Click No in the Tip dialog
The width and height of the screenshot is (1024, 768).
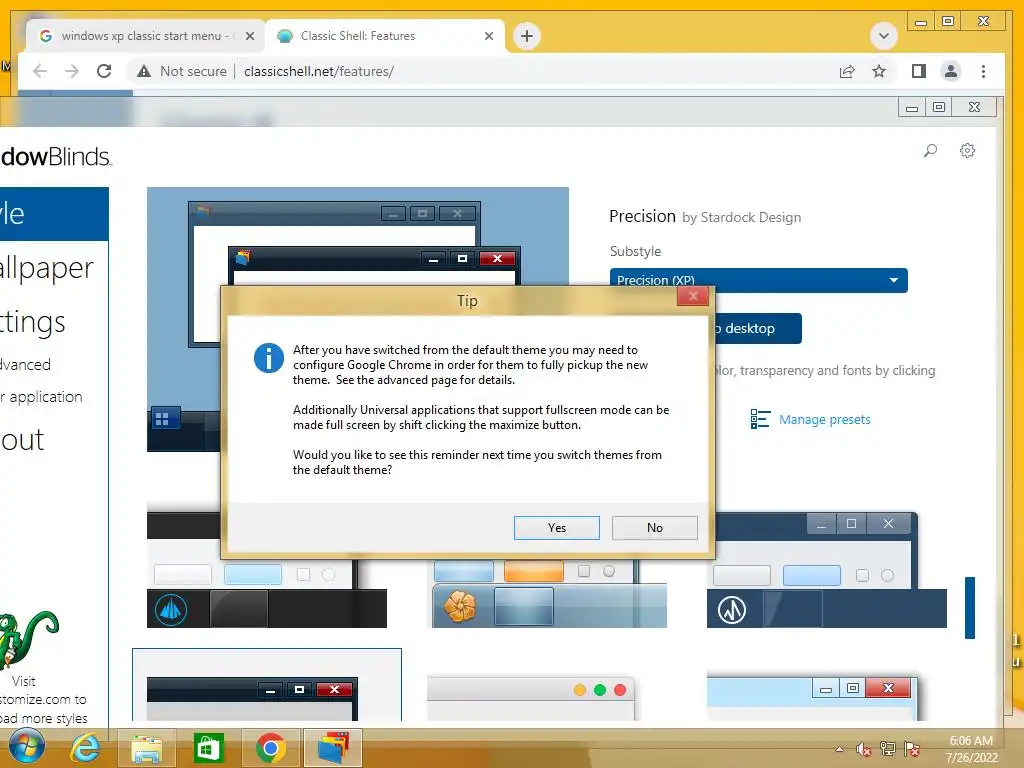pos(654,528)
